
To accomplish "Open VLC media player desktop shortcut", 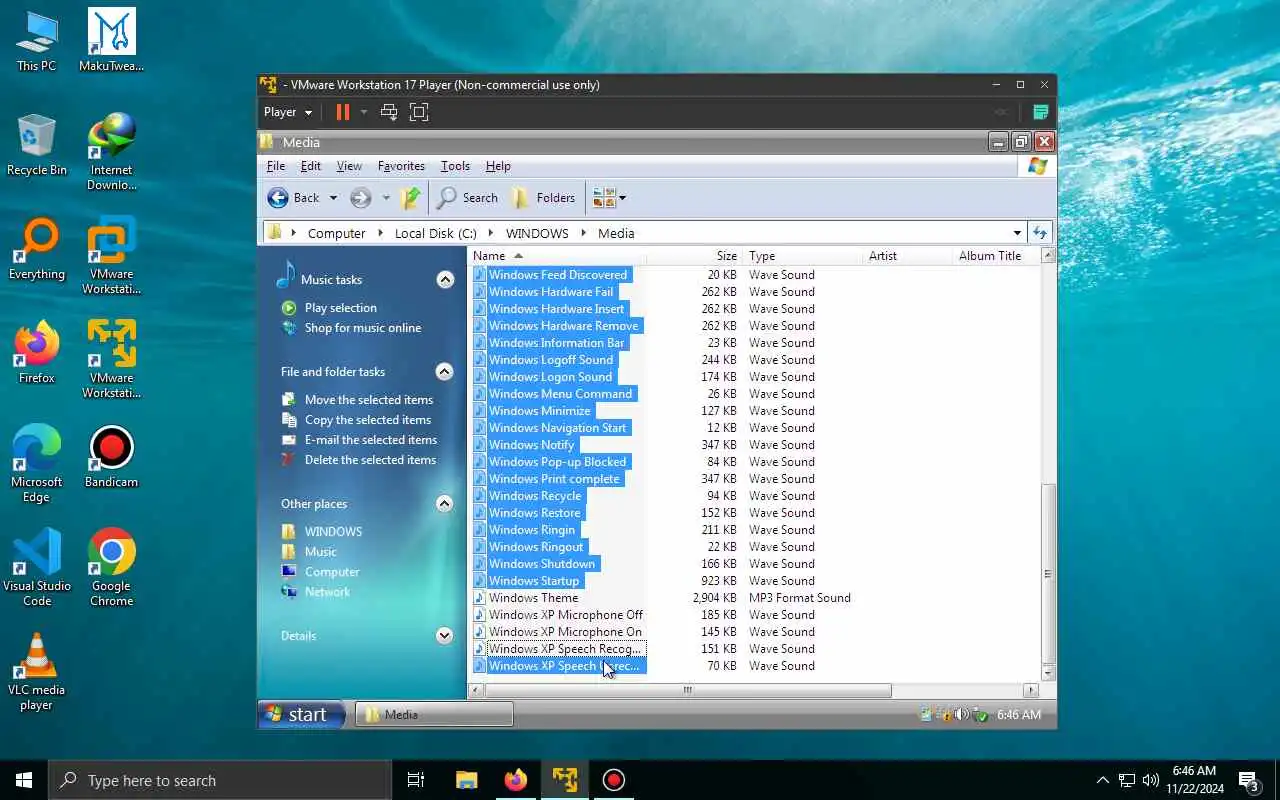I will pyautogui.click(x=37, y=673).
